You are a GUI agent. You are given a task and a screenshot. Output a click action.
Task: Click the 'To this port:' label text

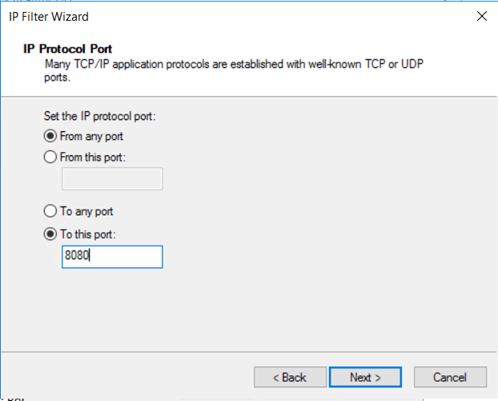(88, 234)
